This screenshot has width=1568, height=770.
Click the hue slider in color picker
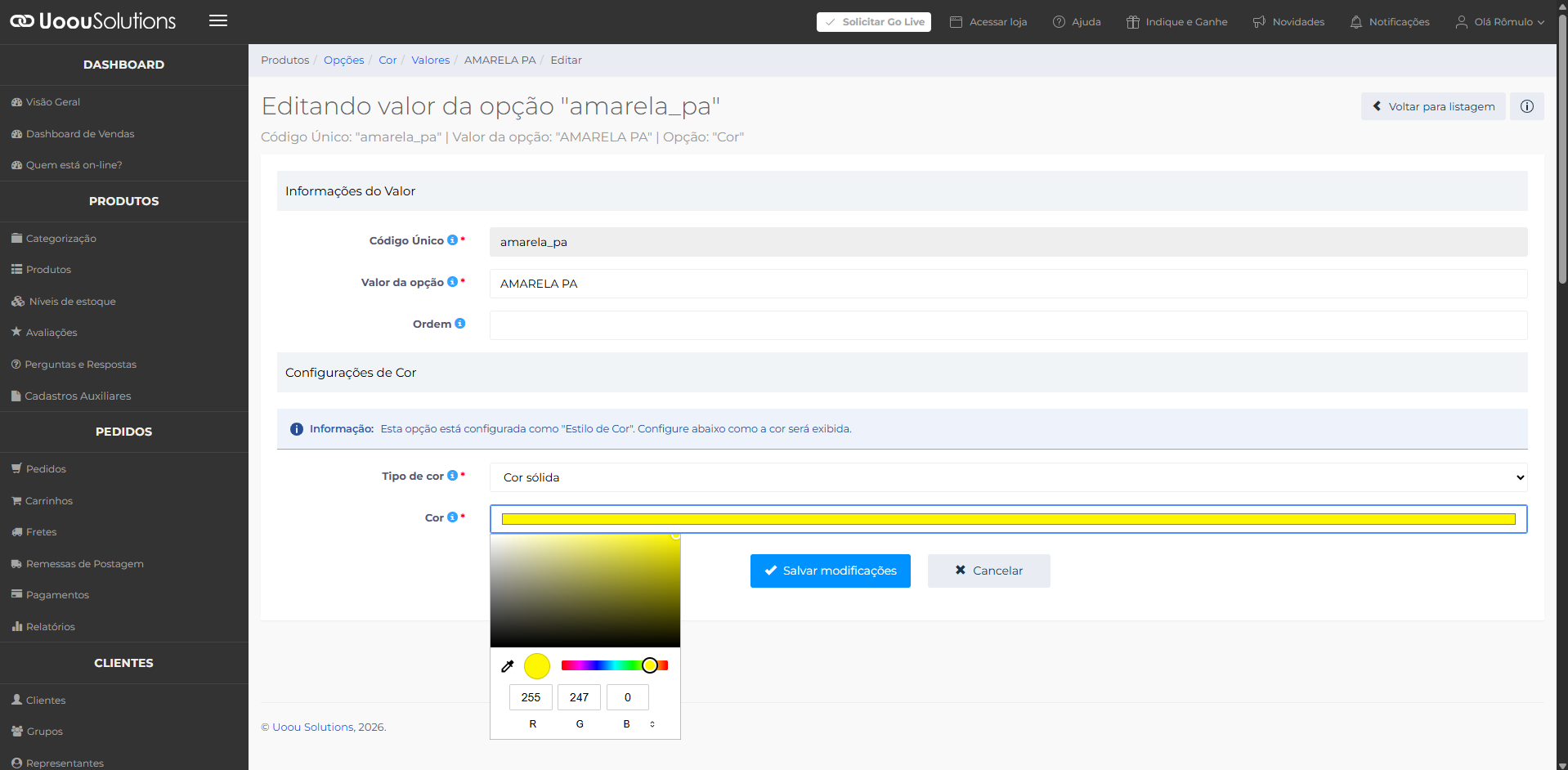(x=615, y=665)
